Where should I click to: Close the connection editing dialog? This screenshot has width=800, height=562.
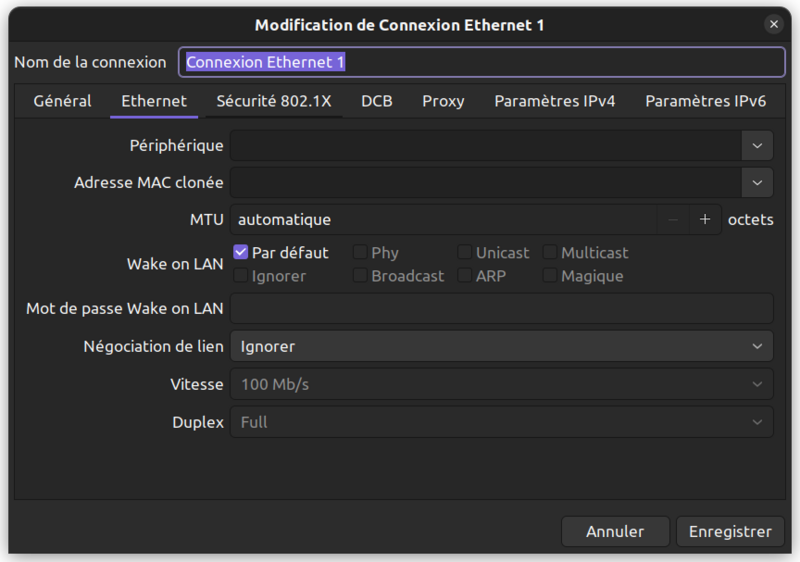click(773, 24)
